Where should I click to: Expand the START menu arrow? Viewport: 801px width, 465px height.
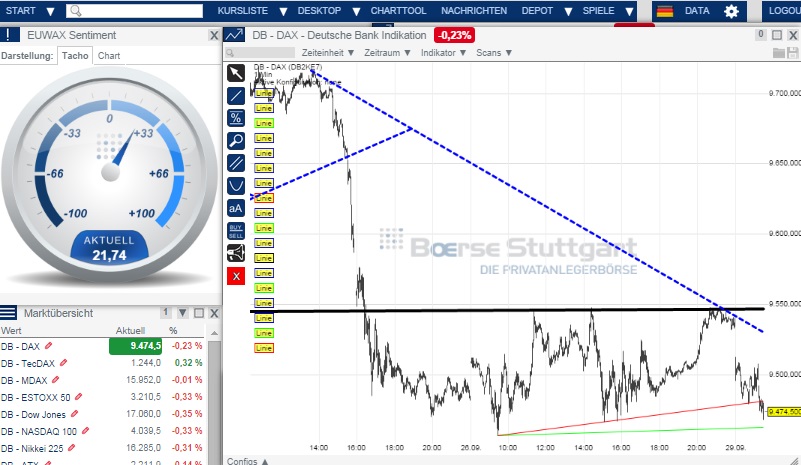[x=50, y=11]
